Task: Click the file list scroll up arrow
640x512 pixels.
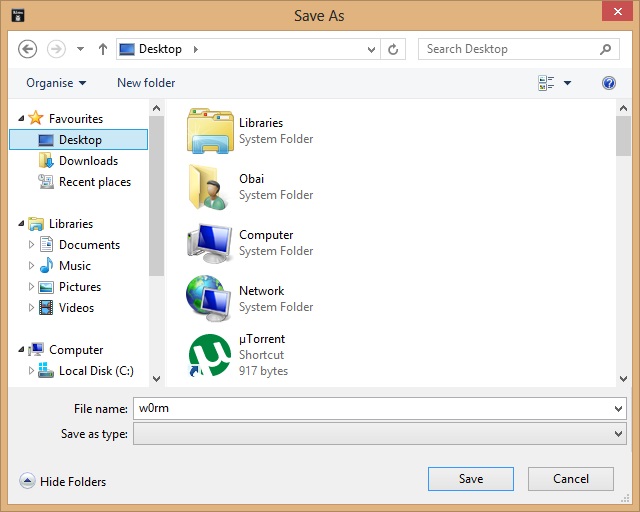Action: click(623, 108)
